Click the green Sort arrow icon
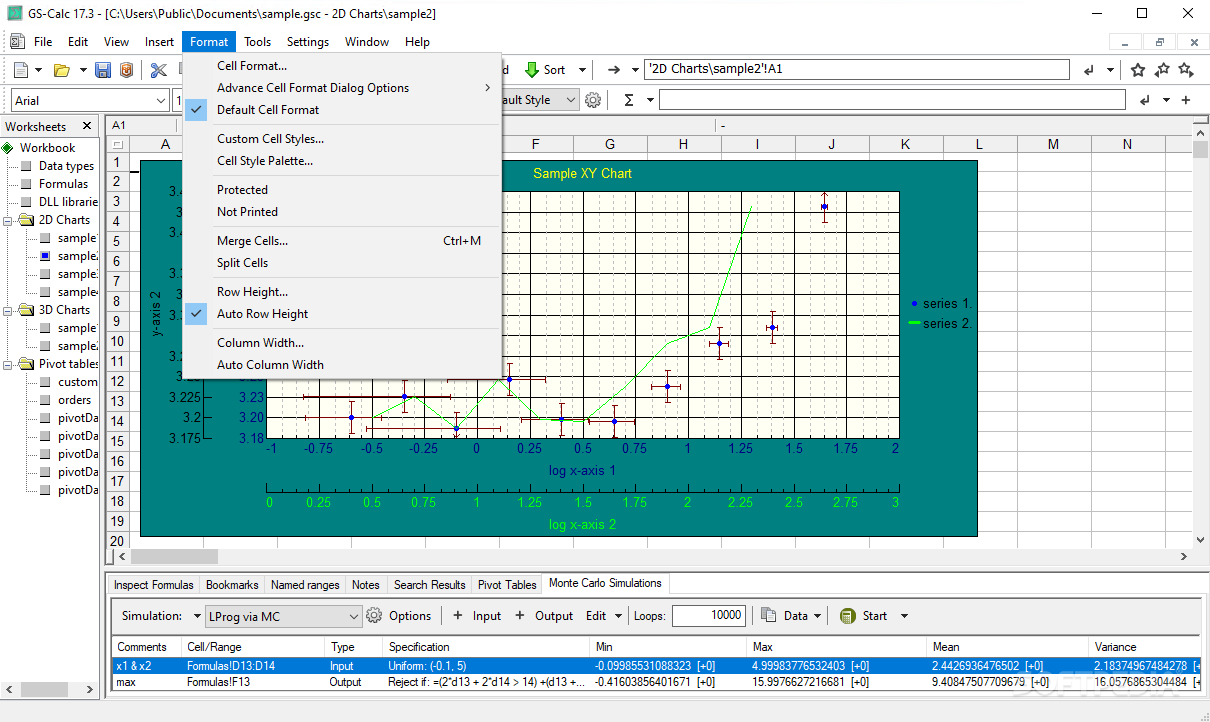The width and height of the screenshot is (1210, 722). point(531,70)
